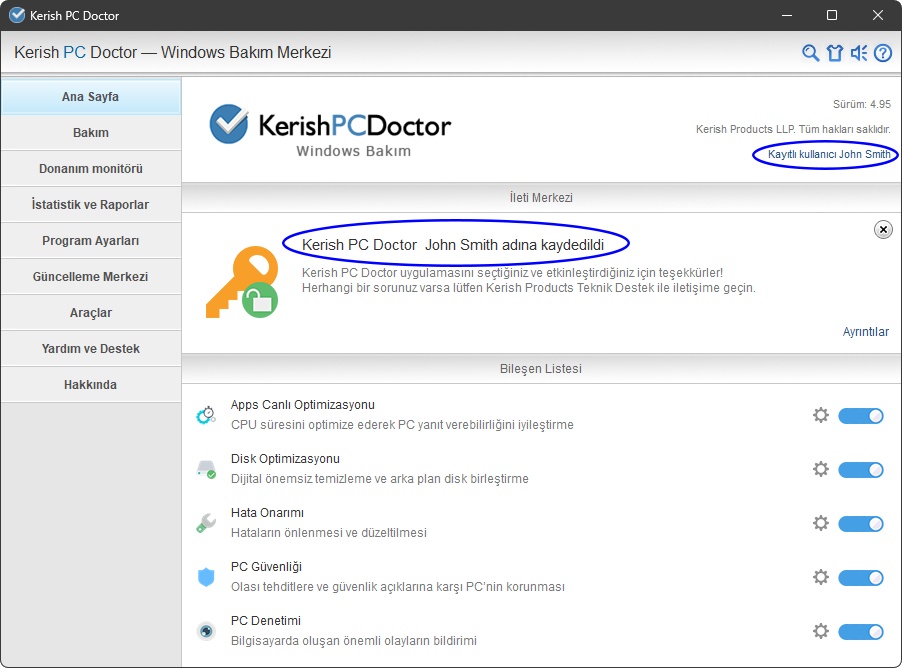Mute sounds with the speaker icon

(x=859, y=53)
